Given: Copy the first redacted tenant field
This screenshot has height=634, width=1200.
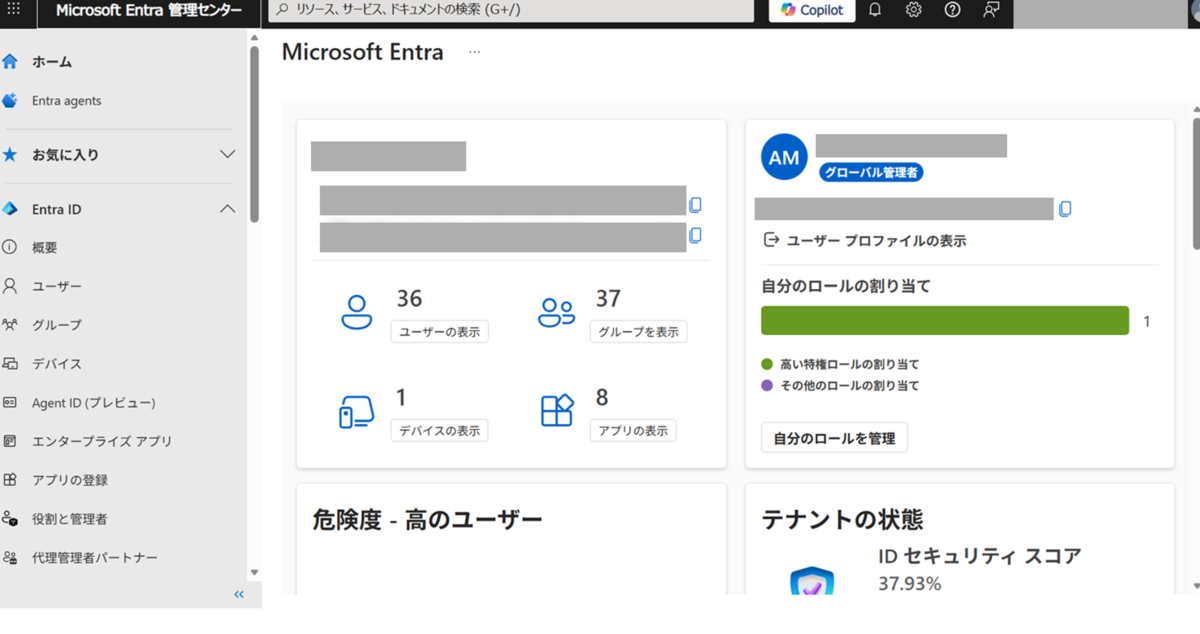Looking at the screenshot, I should [695, 204].
